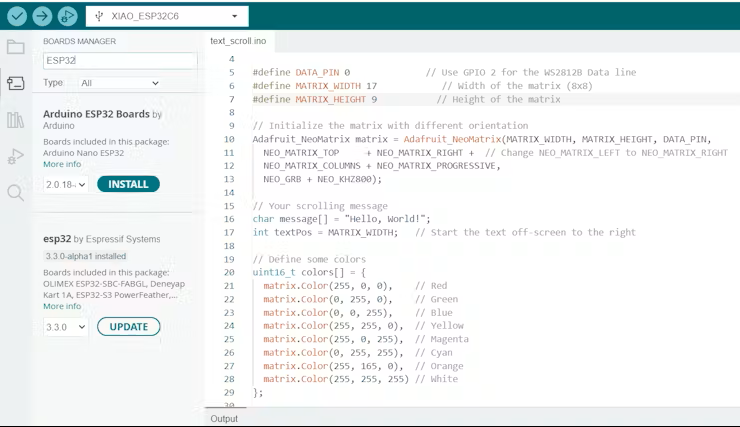Click the esp32 by Espressif Systems title
Screen dimensions: 740x427
(101, 239)
